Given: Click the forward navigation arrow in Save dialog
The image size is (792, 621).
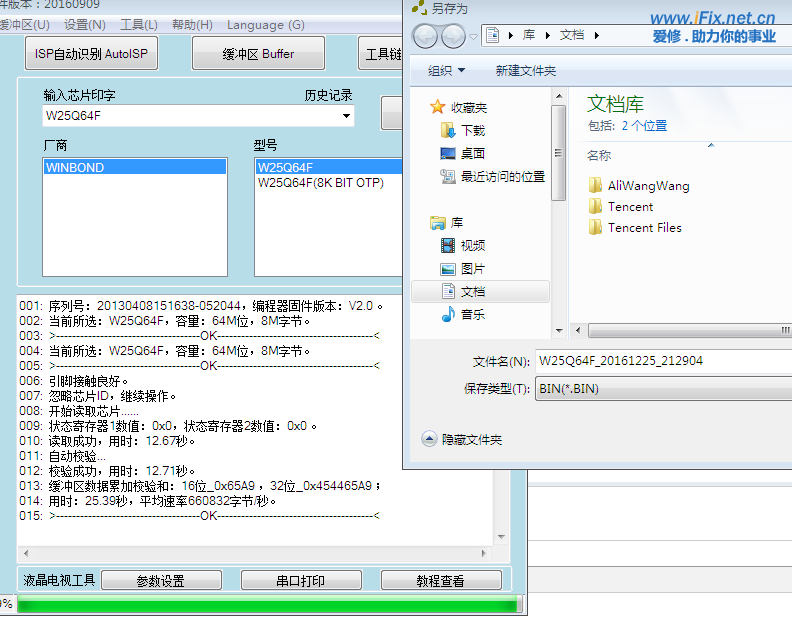Looking at the screenshot, I should tap(453, 36).
